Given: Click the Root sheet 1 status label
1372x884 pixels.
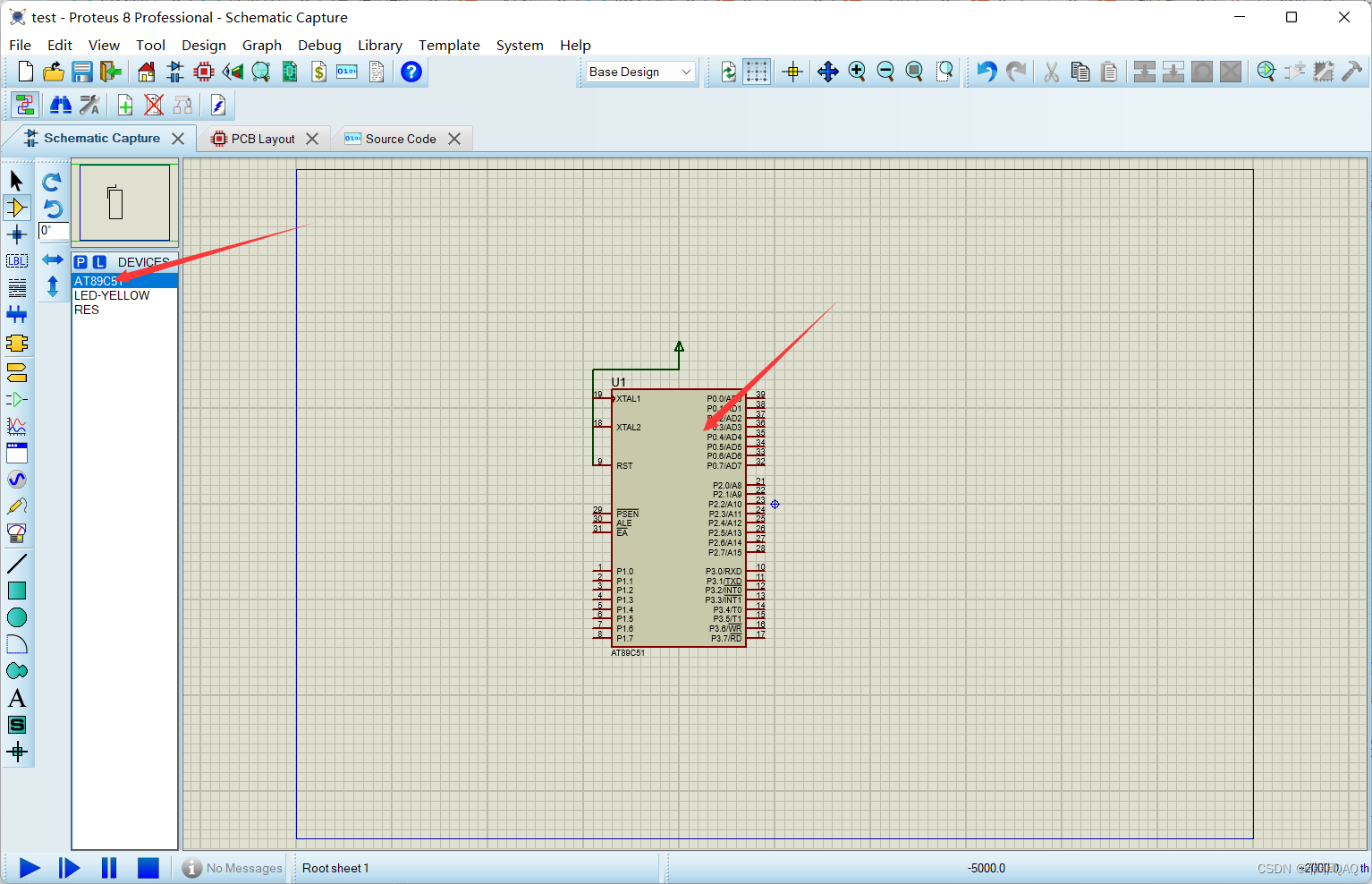Looking at the screenshot, I should click(x=335, y=868).
